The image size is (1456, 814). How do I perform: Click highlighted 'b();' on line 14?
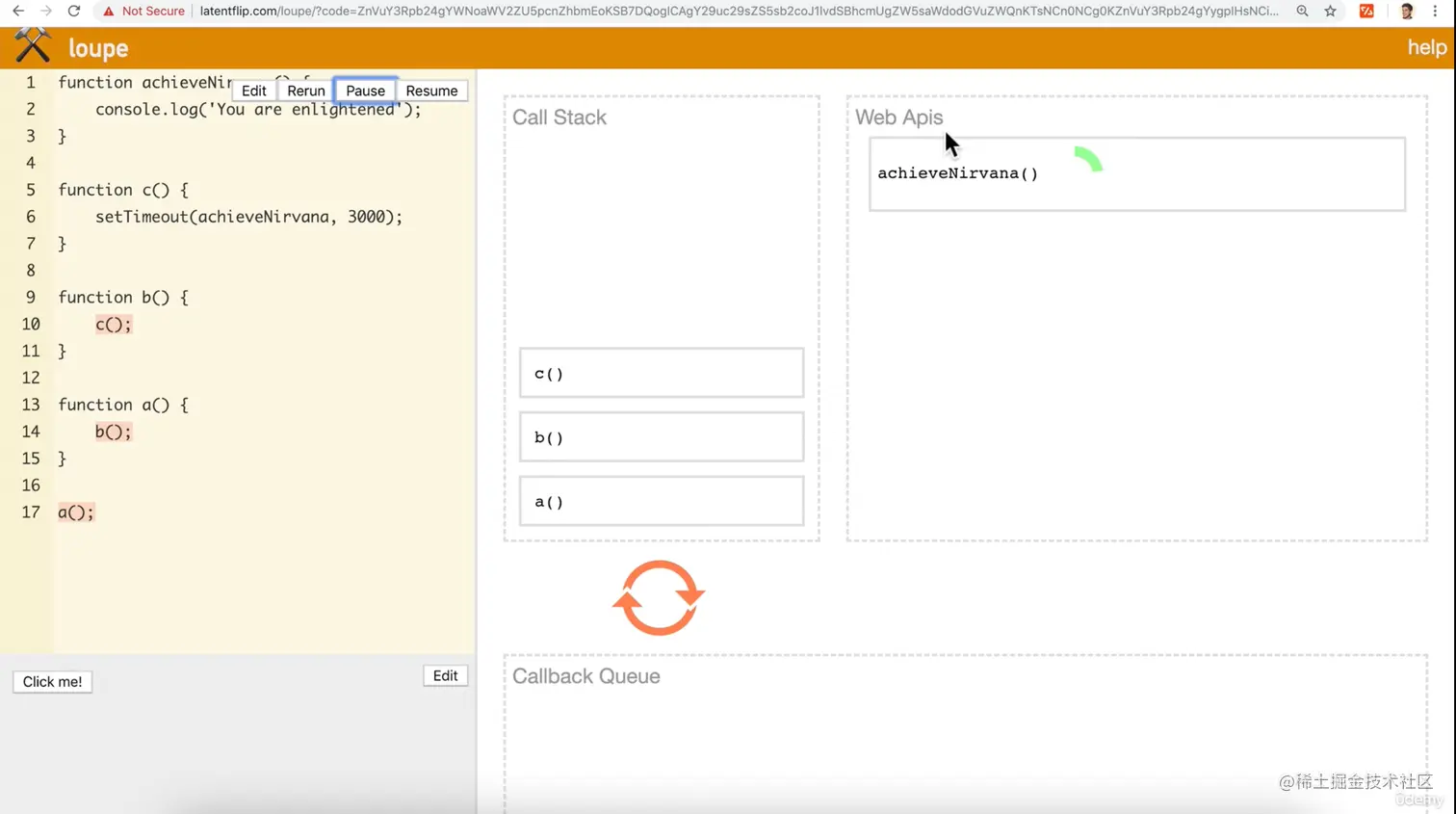tap(114, 432)
